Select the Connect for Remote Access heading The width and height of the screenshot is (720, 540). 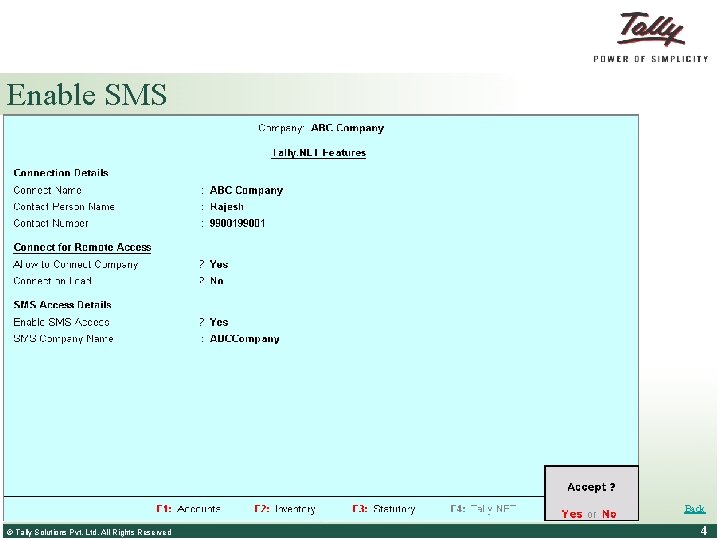(x=82, y=247)
